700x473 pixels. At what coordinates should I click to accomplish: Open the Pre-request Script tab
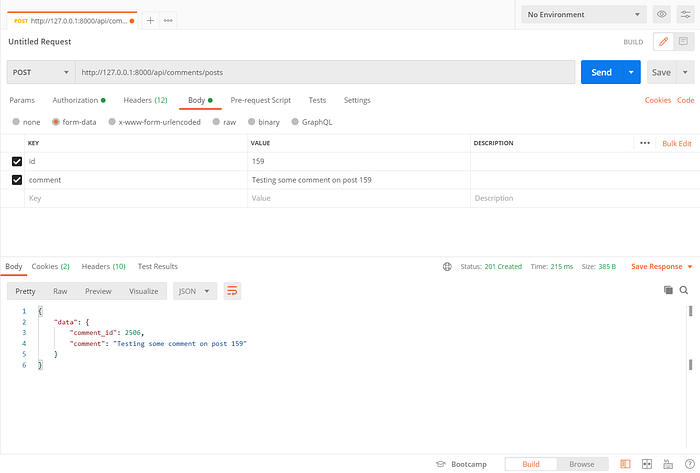(x=260, y=100)
